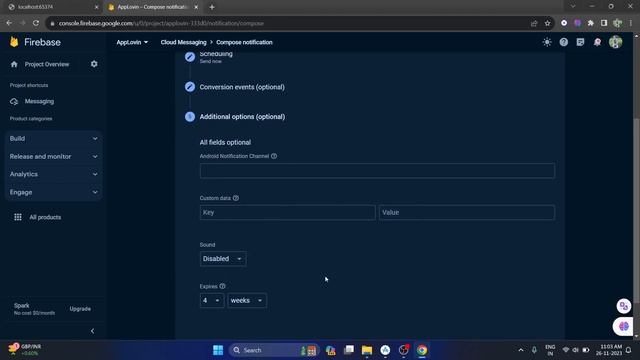Toggle the browser side panel icon
Image resolution: width=640 pixels, height=360 pixels.
[x=604, y=23]
